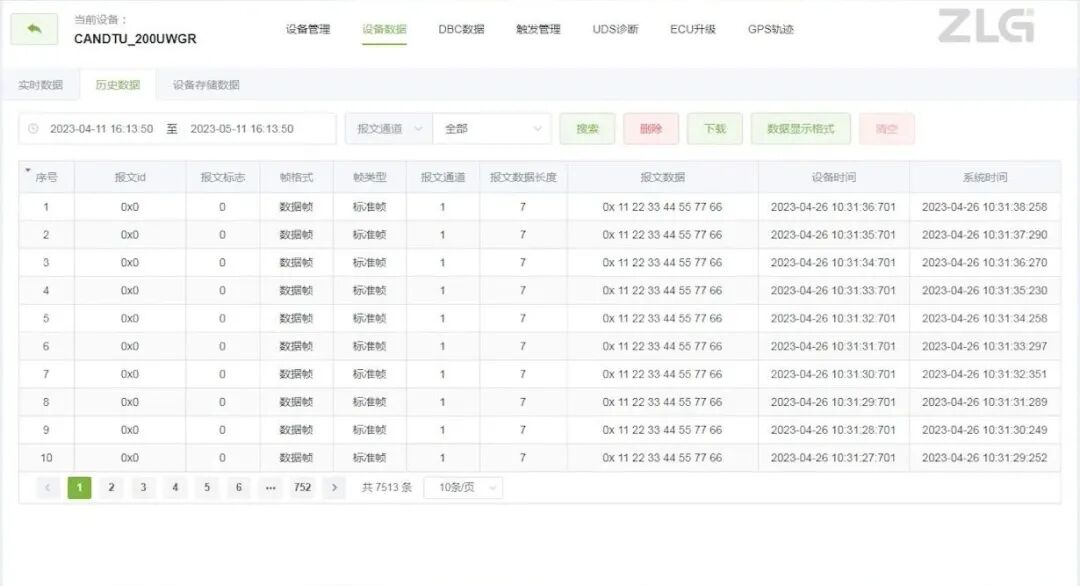This screenshot has width=1080, height=586.
Task: Switch to the 实时数据 sub-tab
Action: 41,85
